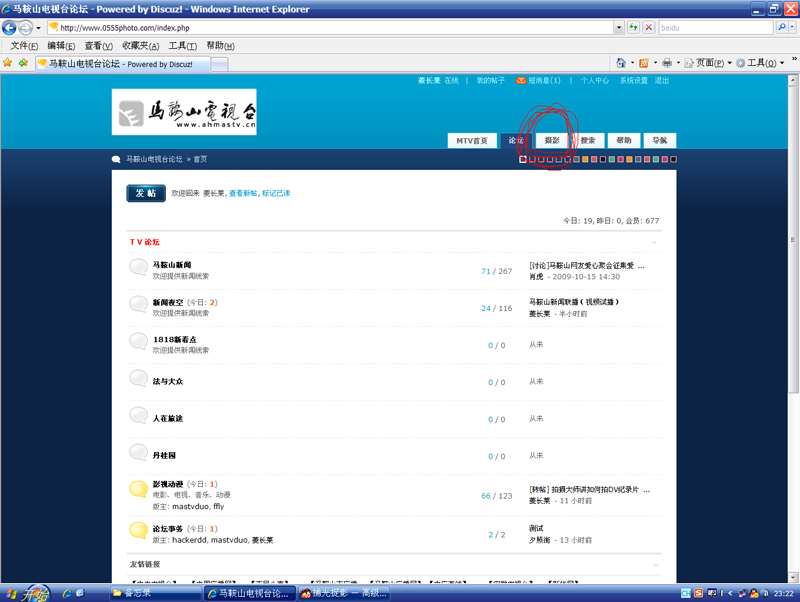Click the Stop loading red X icon

(649, 28)
